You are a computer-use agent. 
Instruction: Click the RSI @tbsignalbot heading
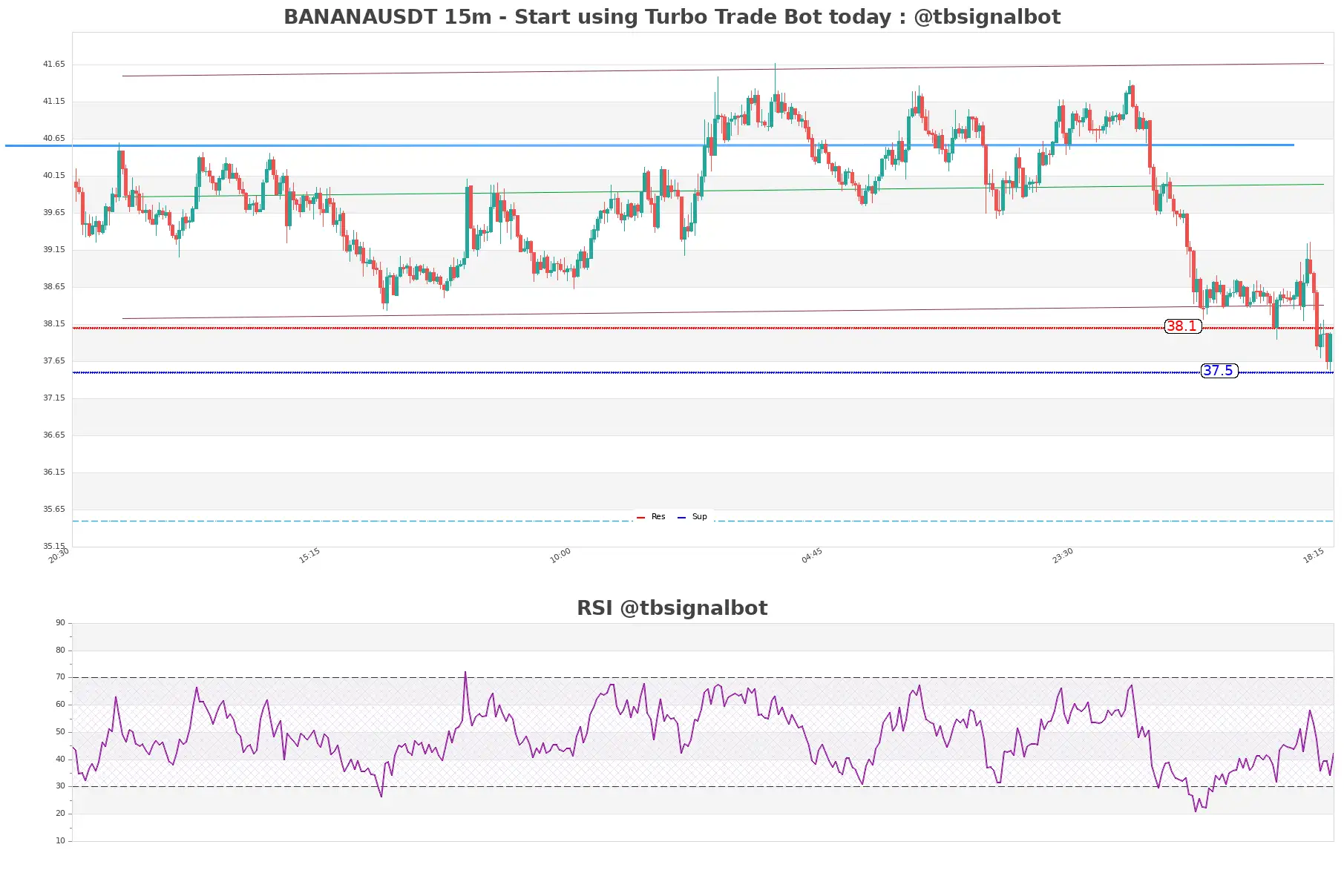click(672, 608)
